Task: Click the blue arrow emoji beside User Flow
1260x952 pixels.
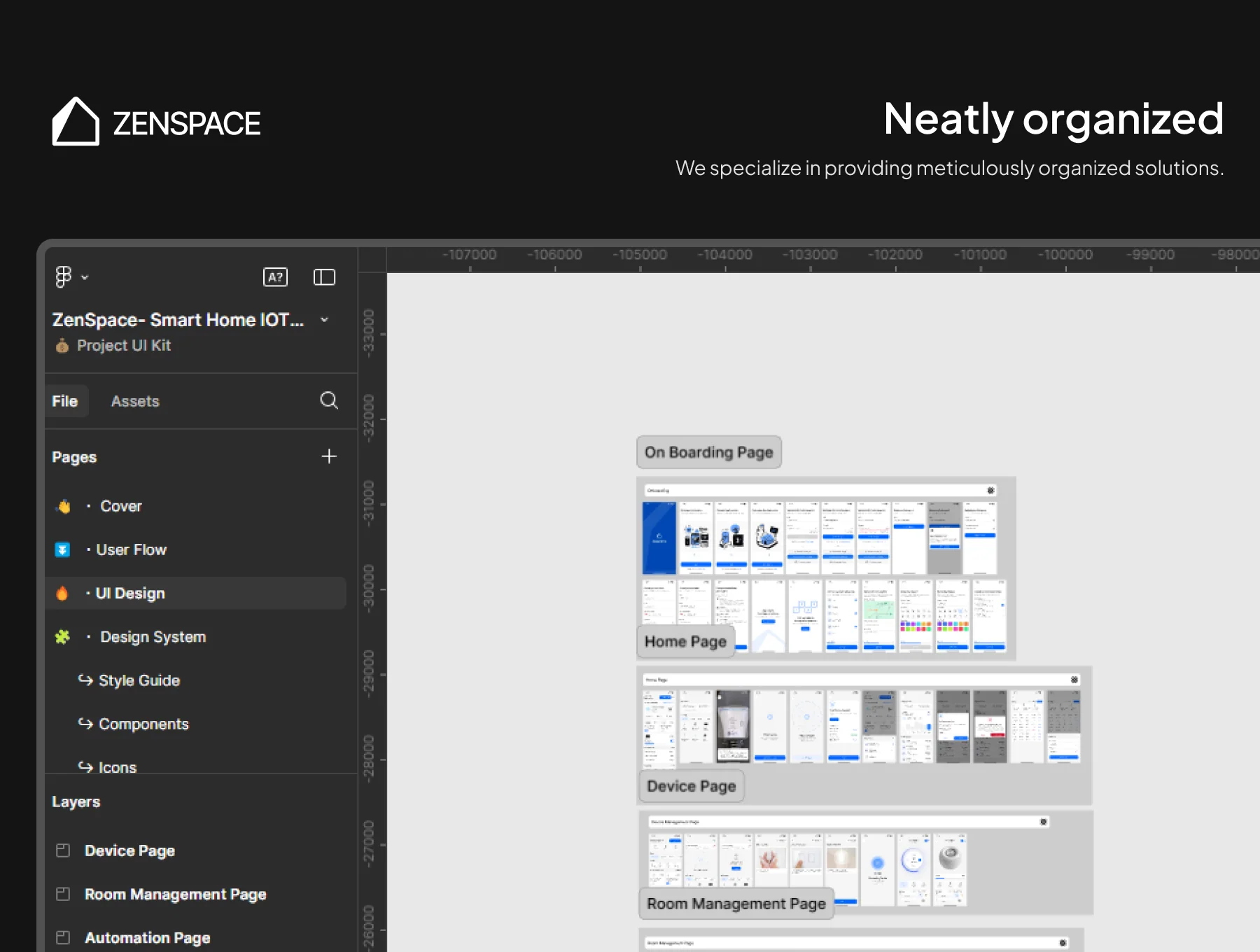Action: tap(62, 549)
